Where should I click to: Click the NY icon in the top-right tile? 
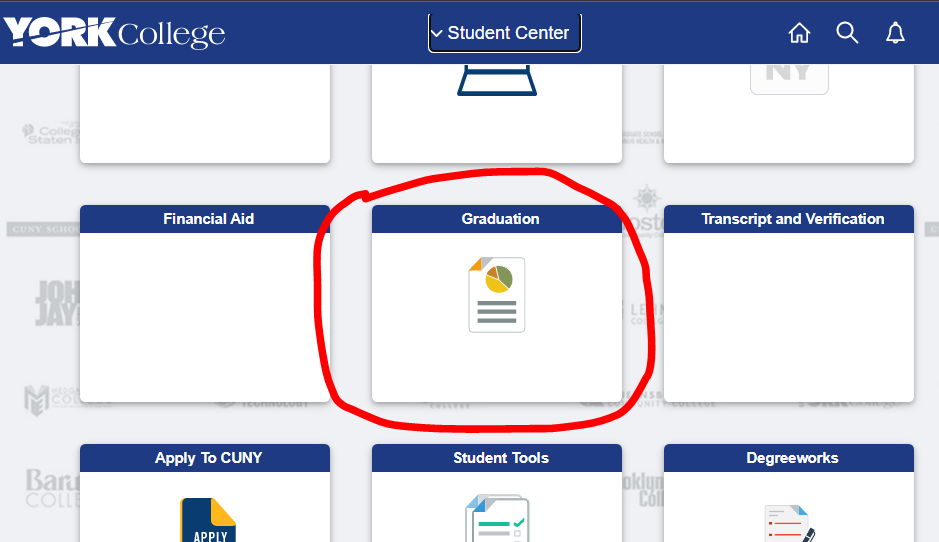click(789, 79)
